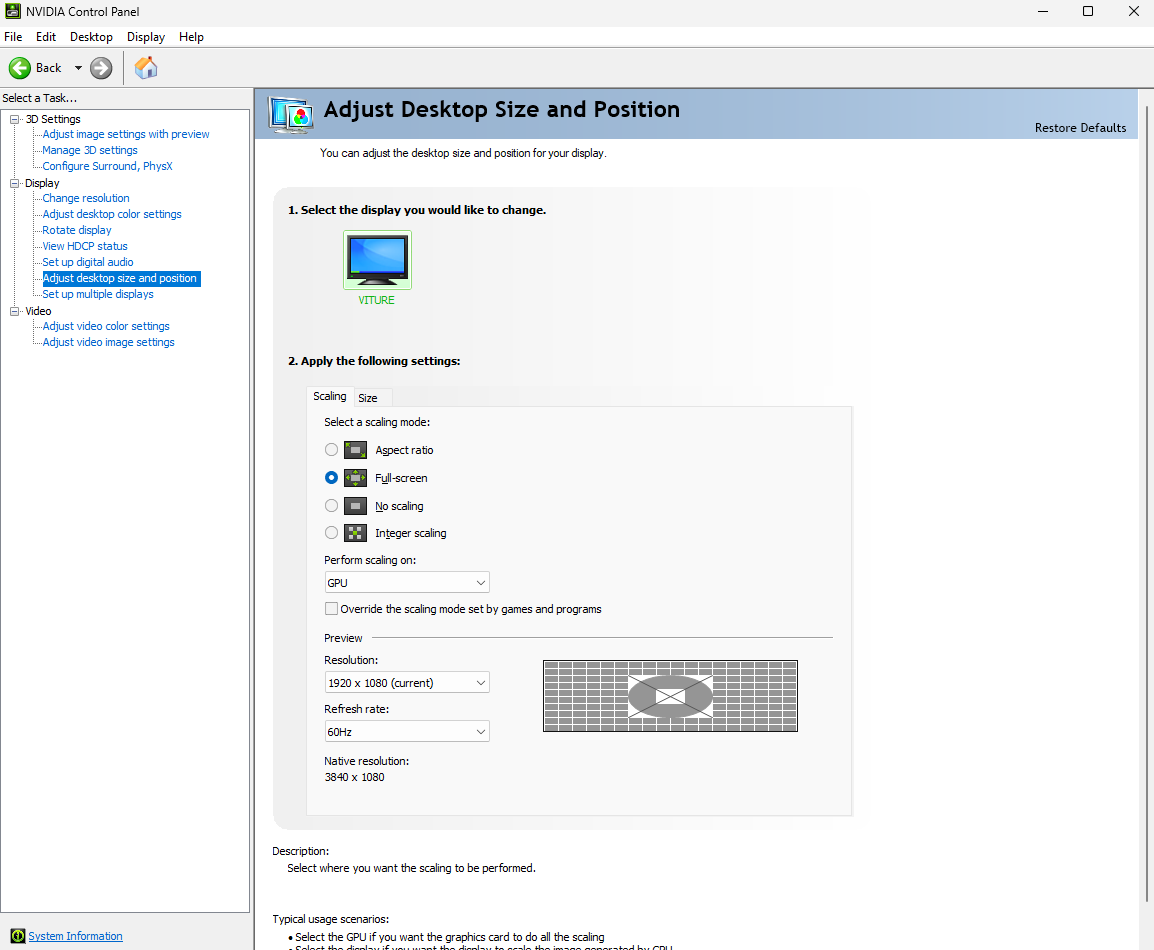The image size is (1154, 950).
Task: Open the Resolution dropdown
Action: pos(407,683)
